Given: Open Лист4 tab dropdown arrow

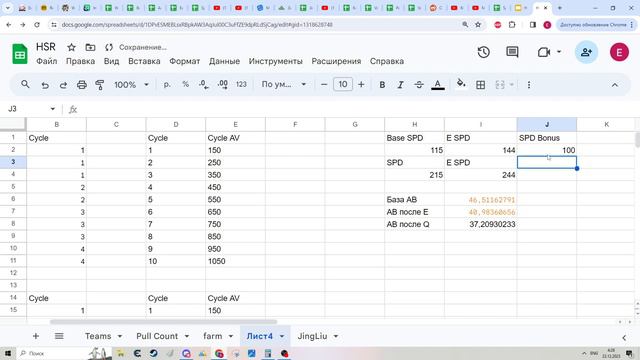Looking at the screenshot, I should tap(282, 336).
